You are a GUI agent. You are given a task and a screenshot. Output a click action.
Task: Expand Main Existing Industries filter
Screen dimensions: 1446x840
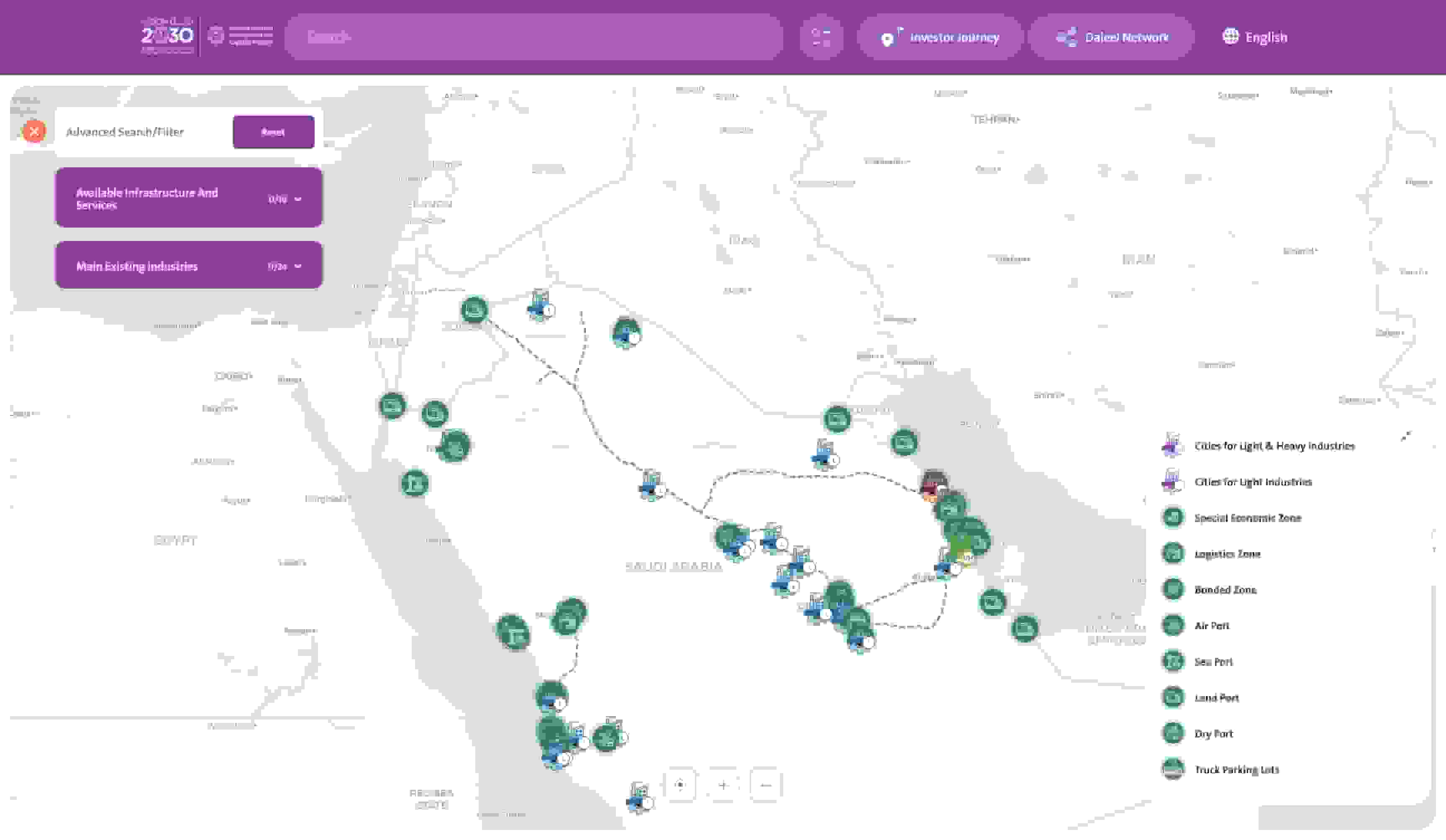click(188, 266)
